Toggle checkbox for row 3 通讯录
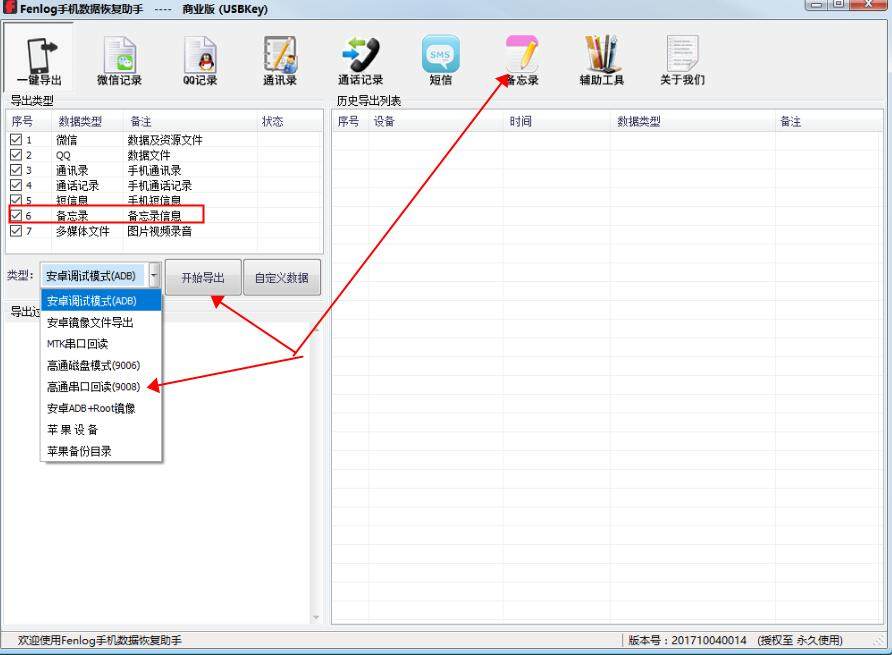 pyautogui.click(x=16, y=170)
